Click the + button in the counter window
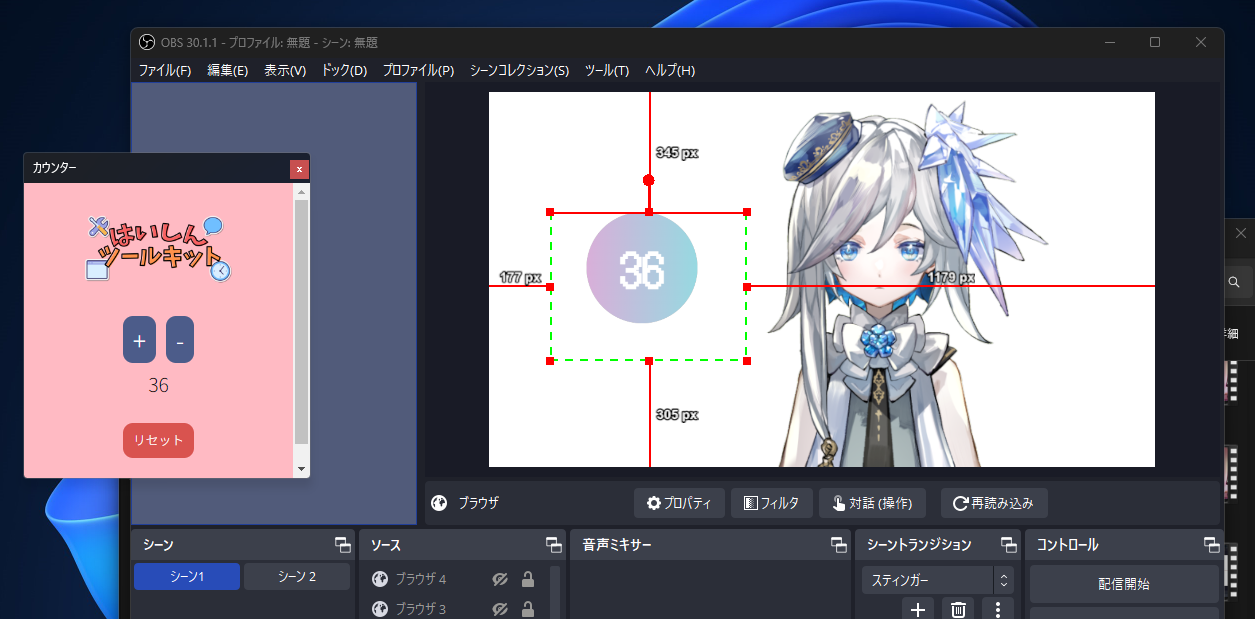The width and height of the screenshot is (1255, 619). (139, 340)
